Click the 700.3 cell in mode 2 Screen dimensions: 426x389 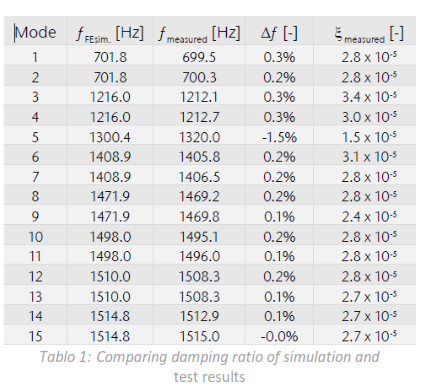[199, 77]
